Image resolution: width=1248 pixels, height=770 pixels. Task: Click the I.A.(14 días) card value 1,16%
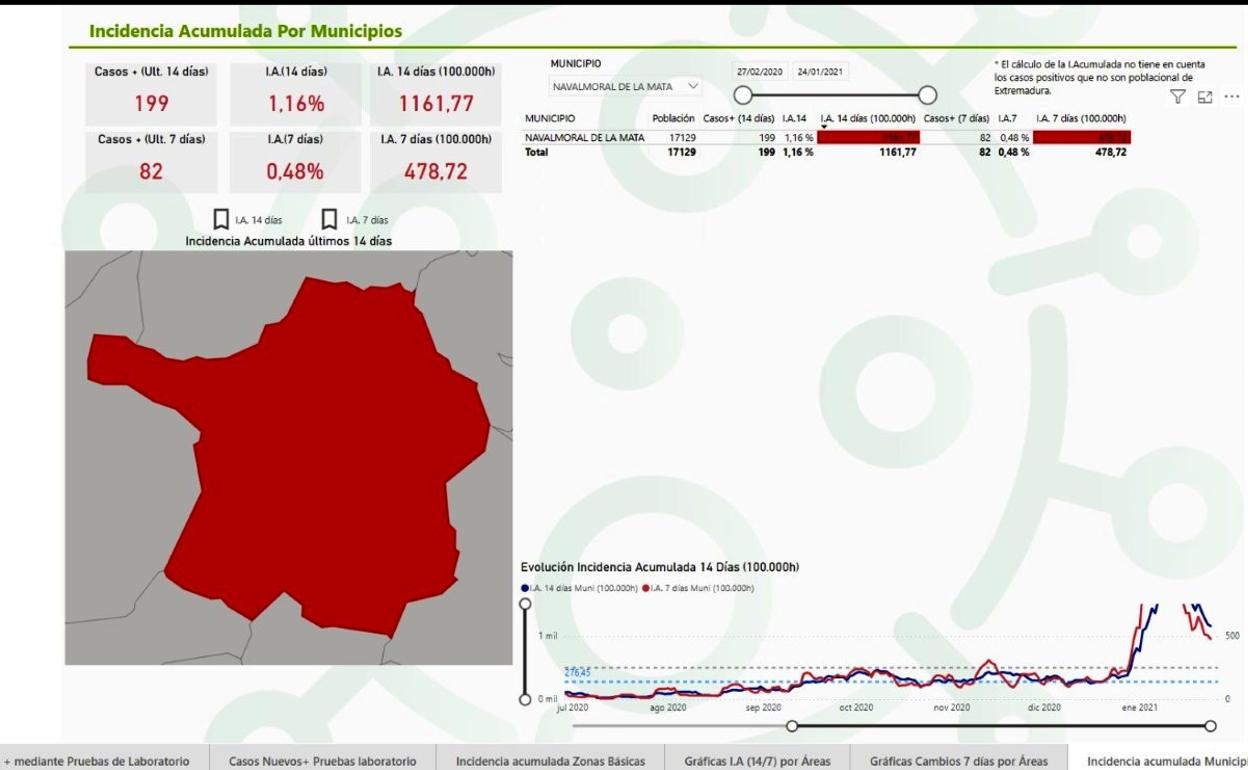tap(295, 103)
